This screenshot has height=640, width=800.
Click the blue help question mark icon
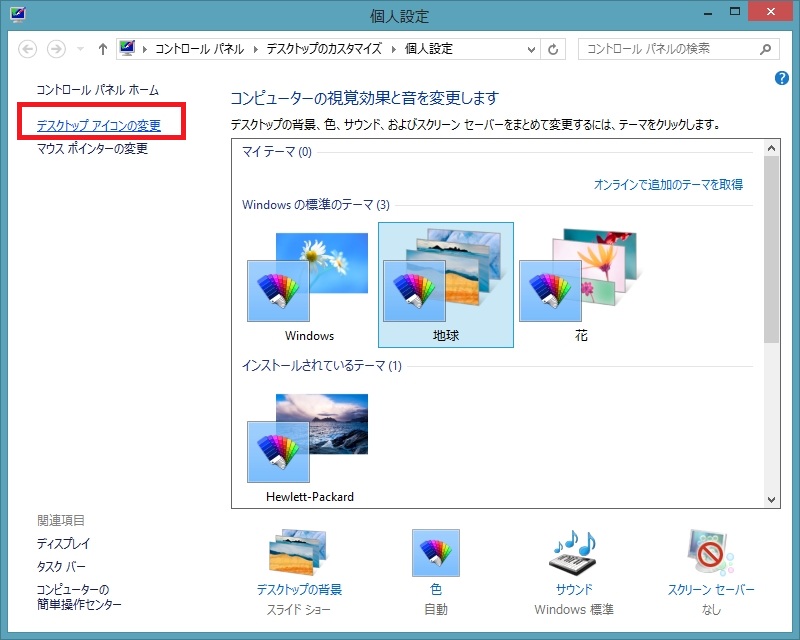782,78
